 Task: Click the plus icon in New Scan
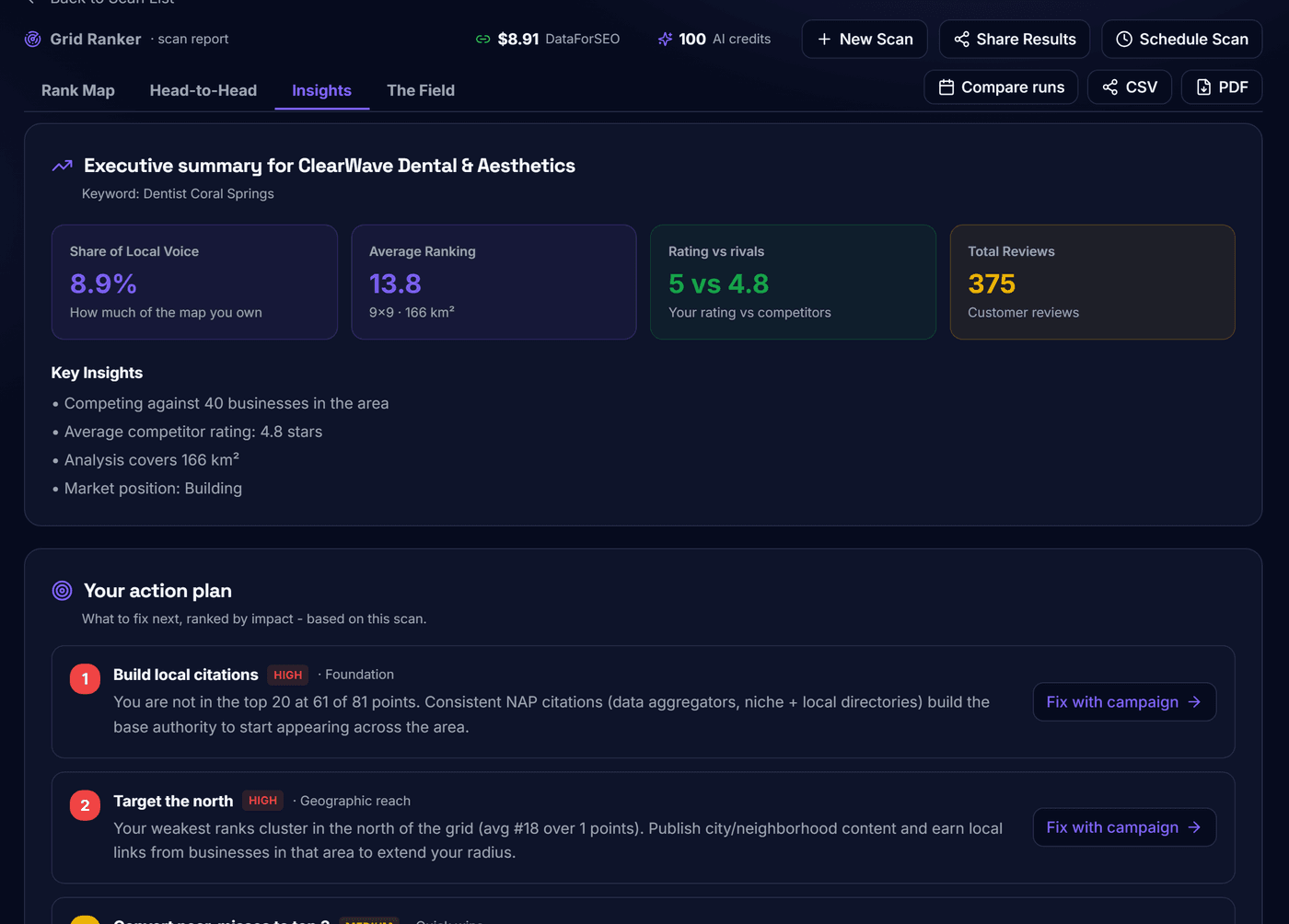824,39
